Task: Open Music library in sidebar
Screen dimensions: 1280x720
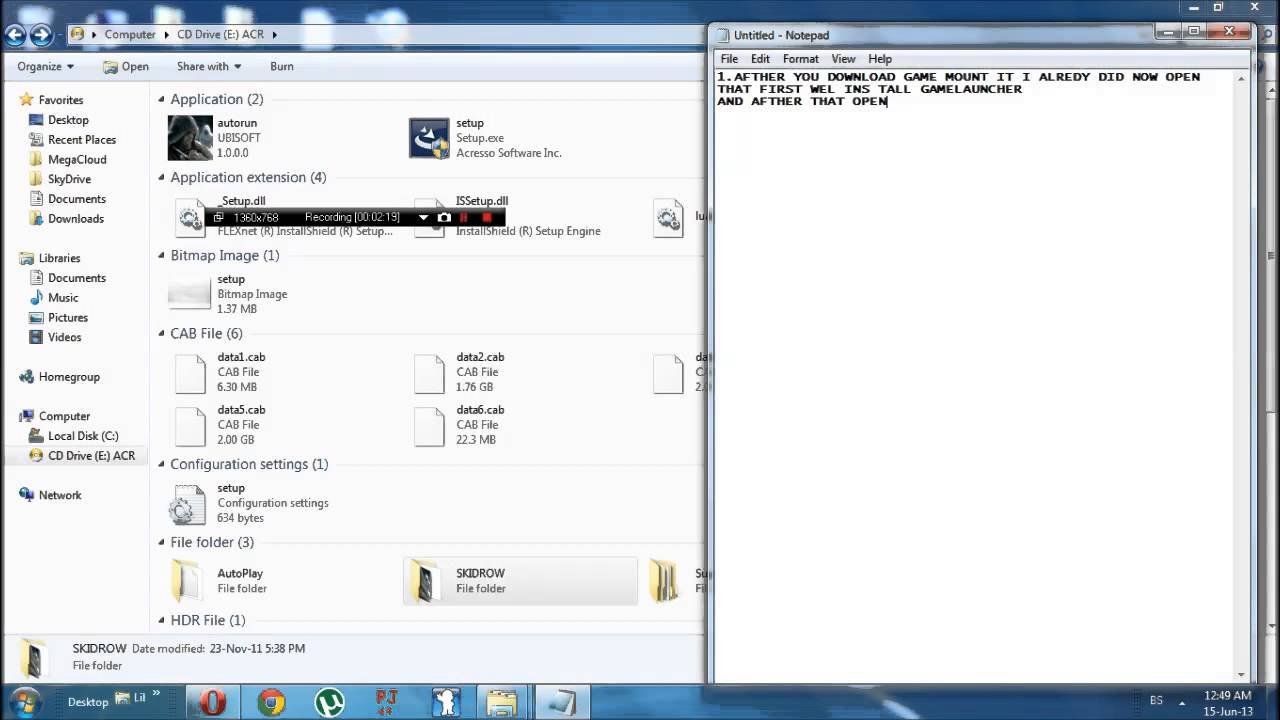Action: [63, 297]
